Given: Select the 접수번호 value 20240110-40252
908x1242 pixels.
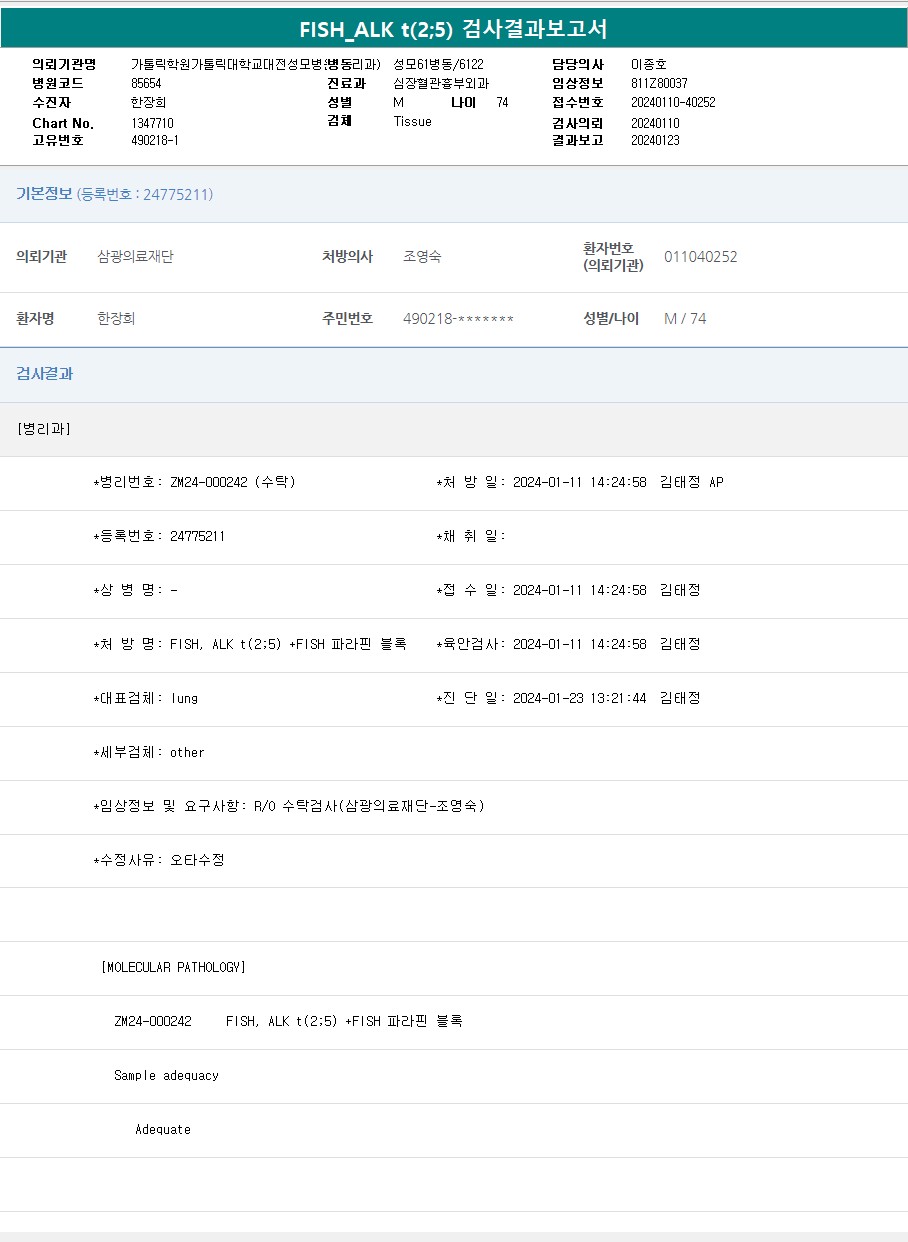Looking at the screenshot, I should pyautogui.click(x=673, y=103).
